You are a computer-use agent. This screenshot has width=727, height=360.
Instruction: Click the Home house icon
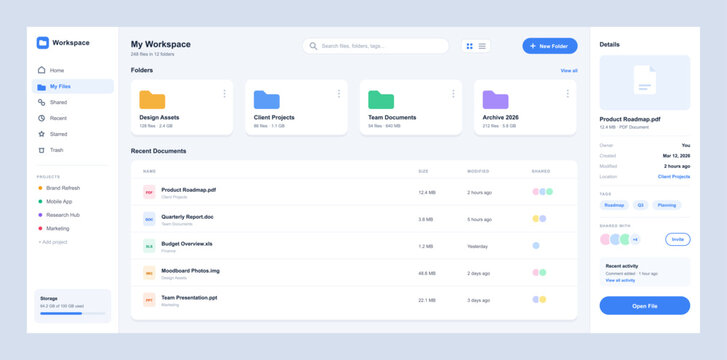point(41,70)
